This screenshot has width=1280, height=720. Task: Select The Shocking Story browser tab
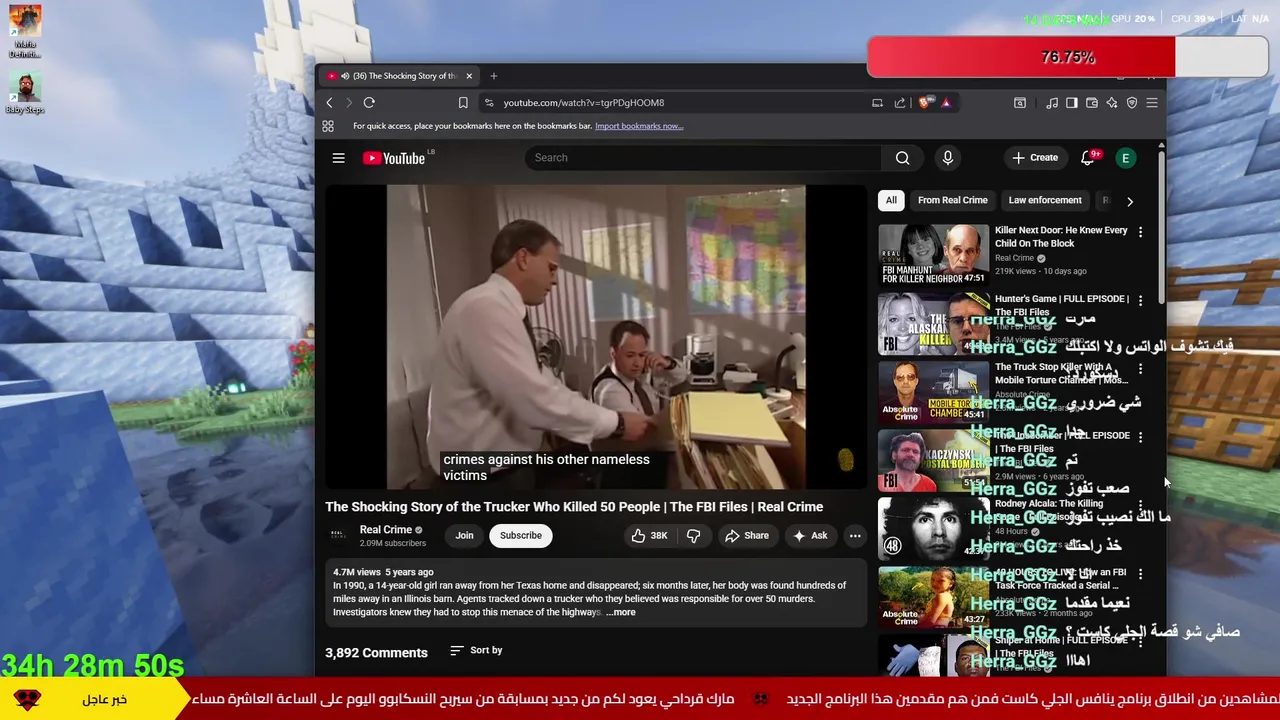(x=400, y=76)
